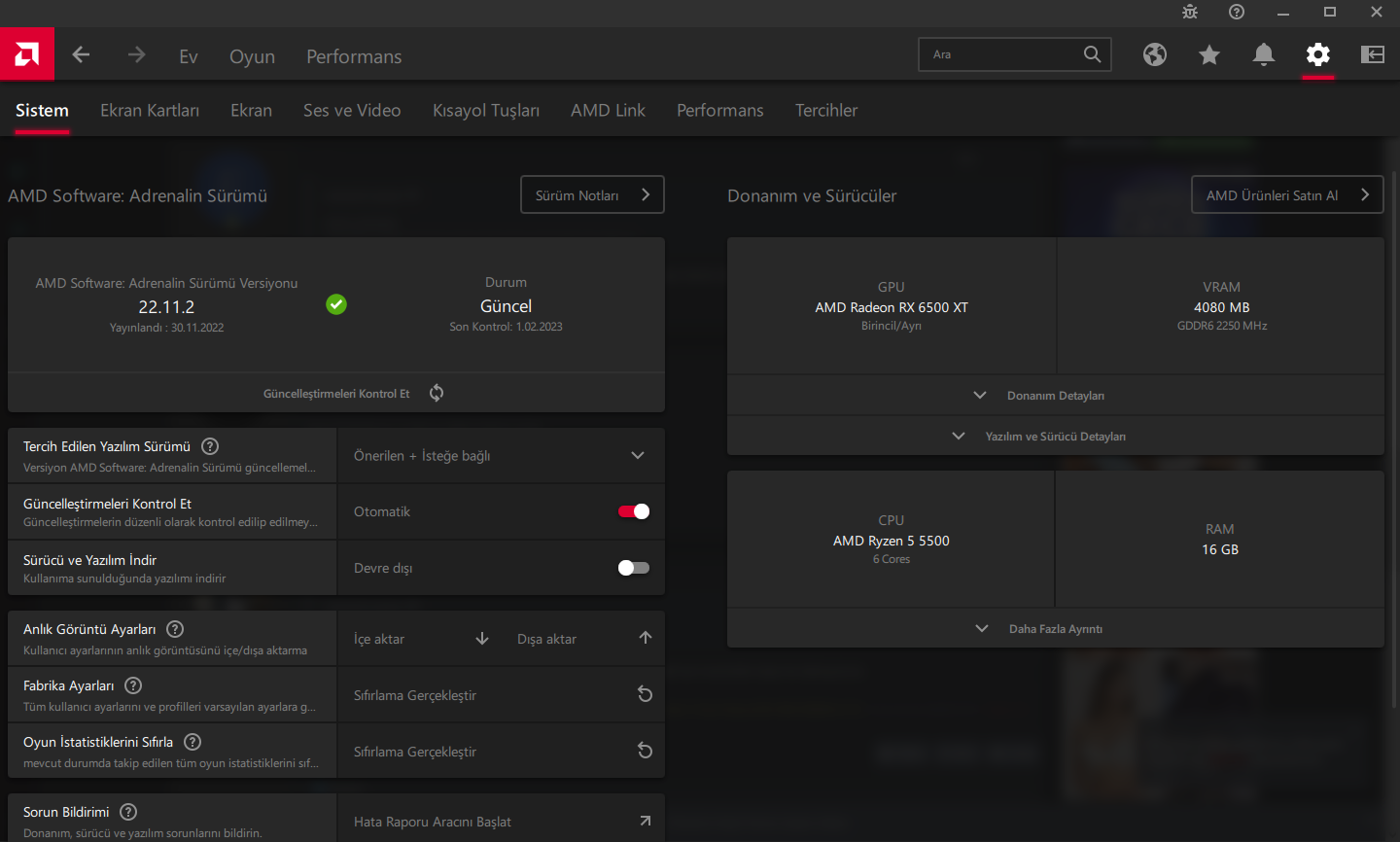Click Güncelleştirmeleri Kontrol Et button
Screen dimensions: 1400x842
tap(336, 393)
